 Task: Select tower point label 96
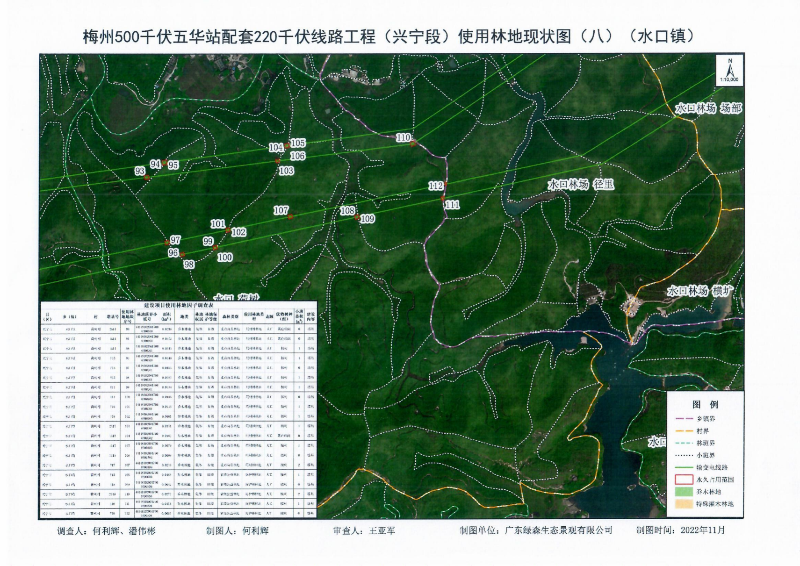(x=173, y=253)
